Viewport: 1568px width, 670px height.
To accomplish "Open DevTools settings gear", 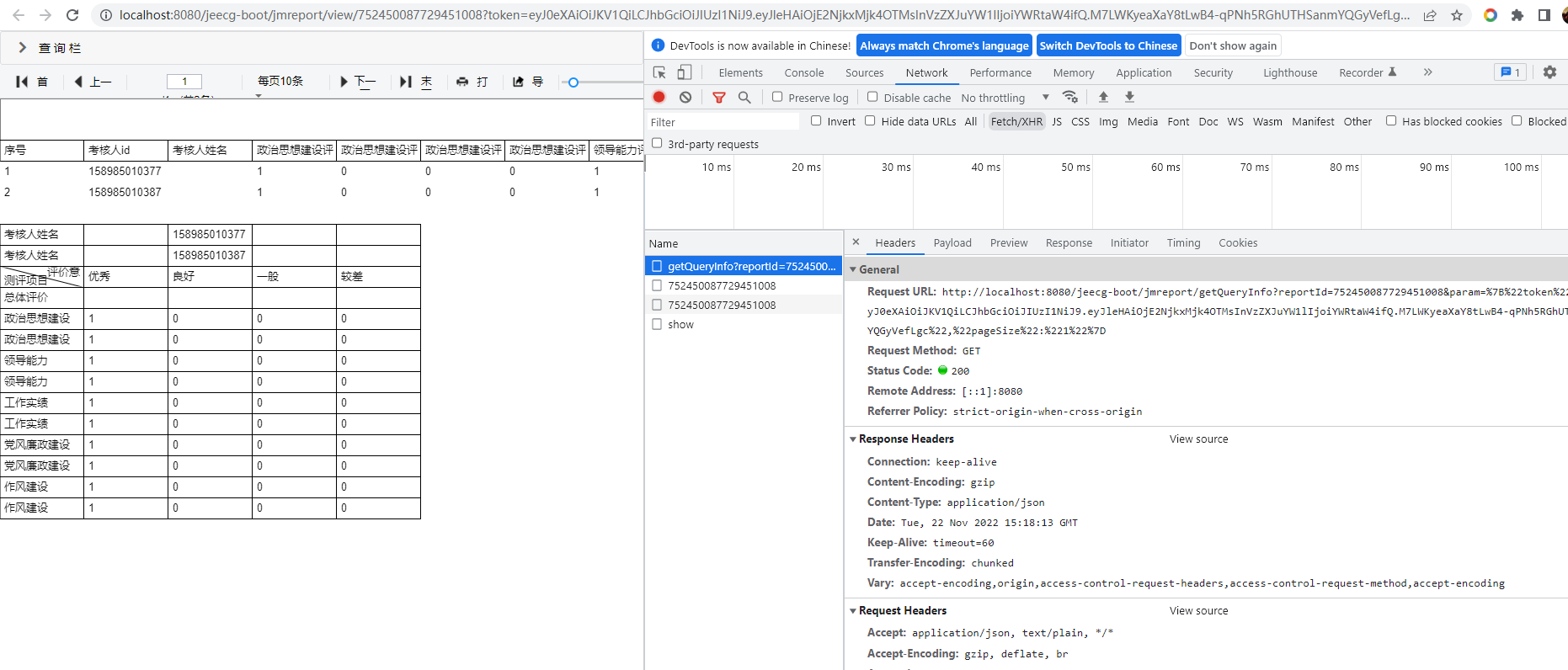I will [1549, 72].
